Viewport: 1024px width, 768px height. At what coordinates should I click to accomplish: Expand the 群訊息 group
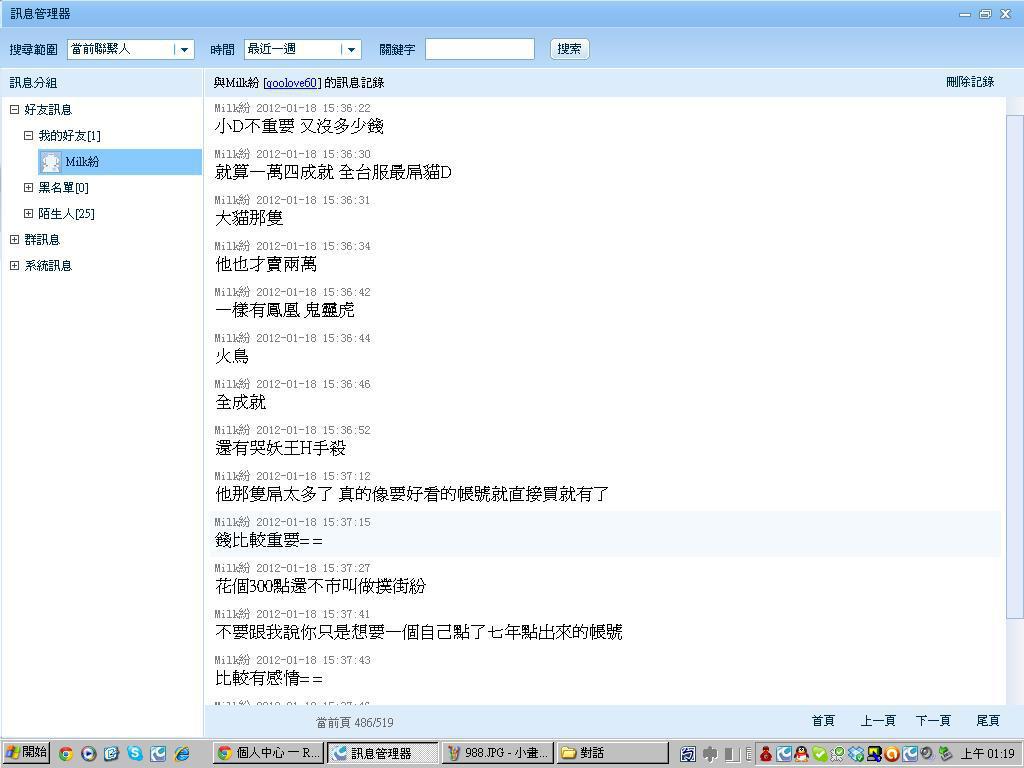point(14,240)
